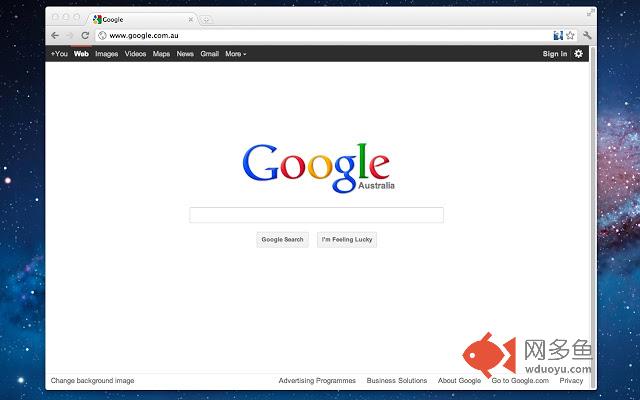Select the Google browser tab
The width and height of the screenshot is (640, 400).
(x=141, y=19)
